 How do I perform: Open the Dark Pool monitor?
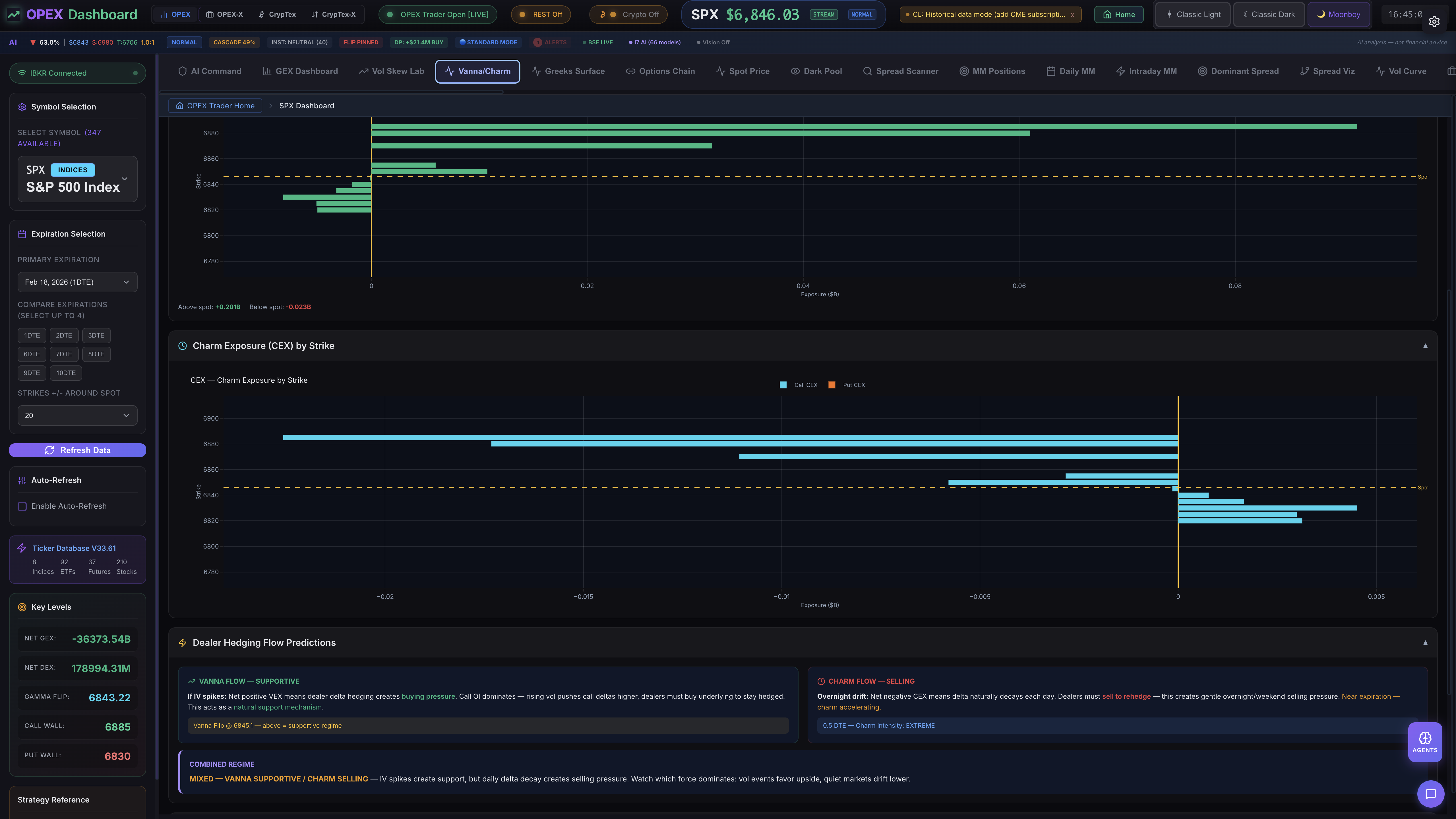816,71
